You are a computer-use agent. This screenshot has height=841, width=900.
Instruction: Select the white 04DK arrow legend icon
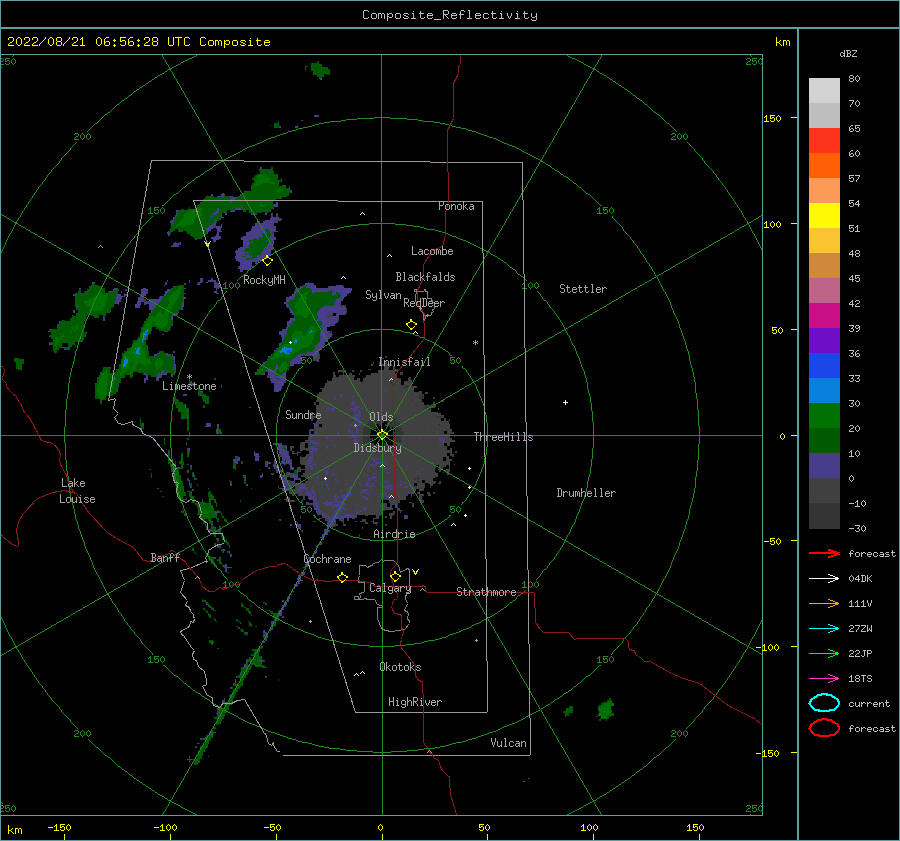(824, 578)
